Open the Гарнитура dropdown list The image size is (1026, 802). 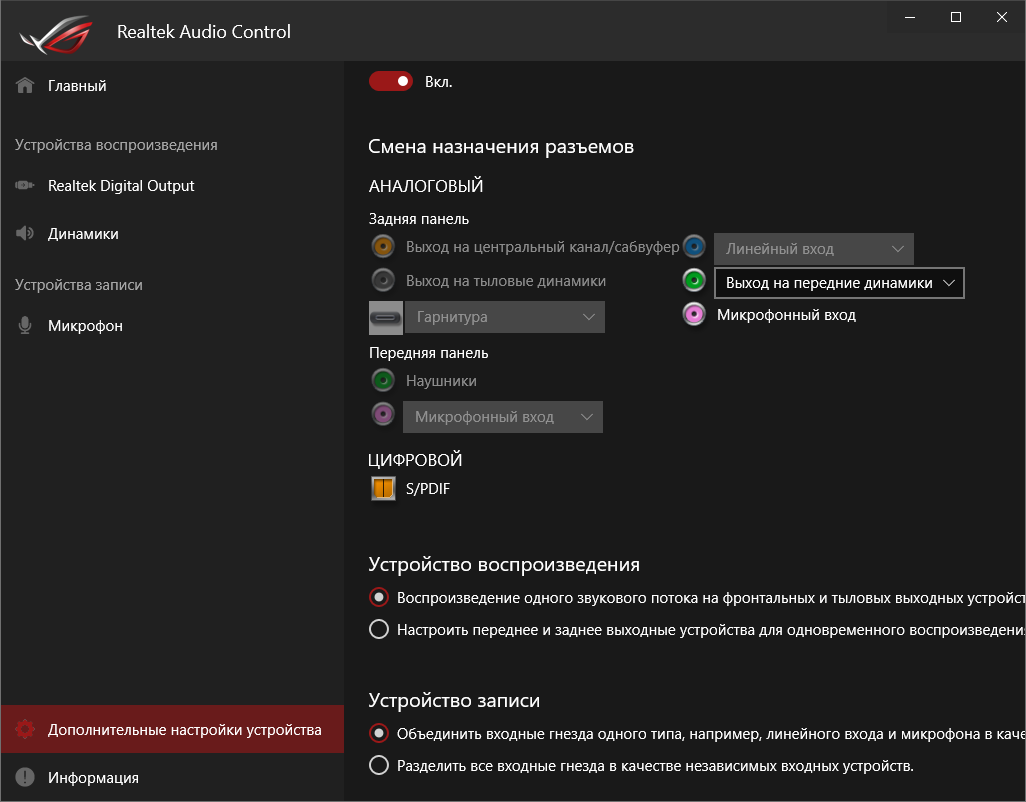coord(504,317)
